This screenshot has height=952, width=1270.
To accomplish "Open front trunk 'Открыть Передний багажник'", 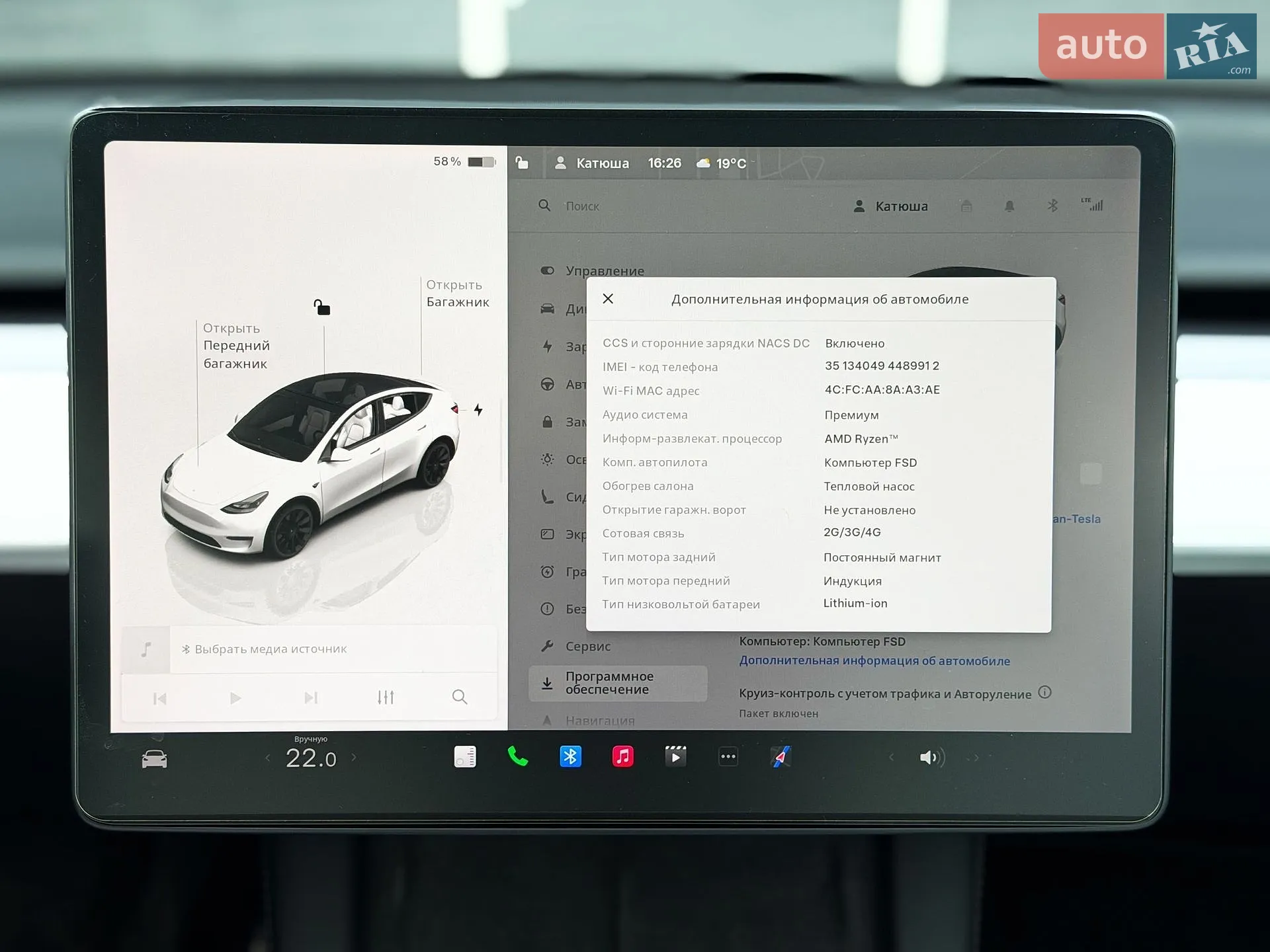I will 236,346.
